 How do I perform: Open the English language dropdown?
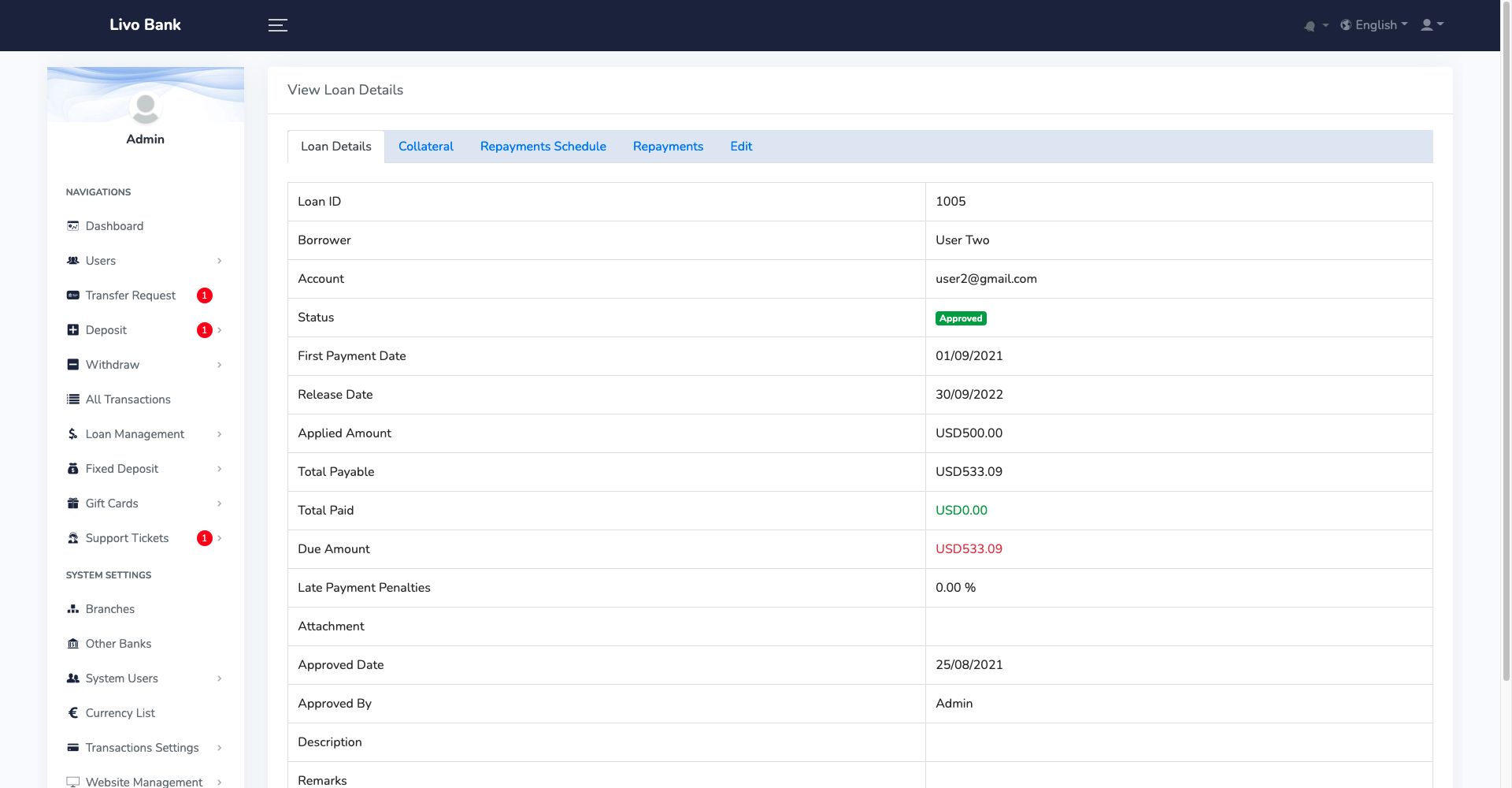click(1374, 25)
